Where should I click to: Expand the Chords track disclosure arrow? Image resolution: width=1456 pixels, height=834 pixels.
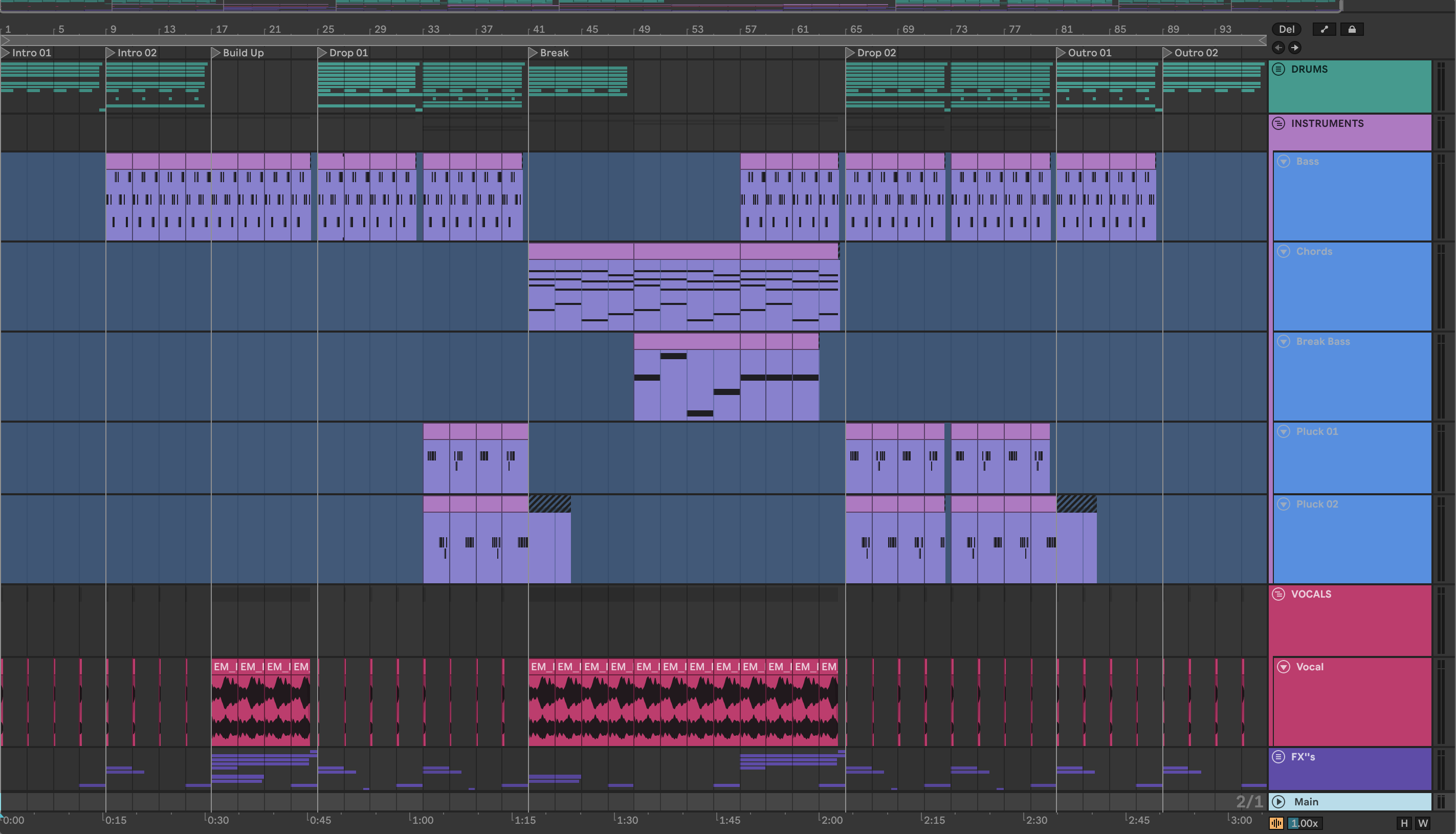click(1284, 251)
